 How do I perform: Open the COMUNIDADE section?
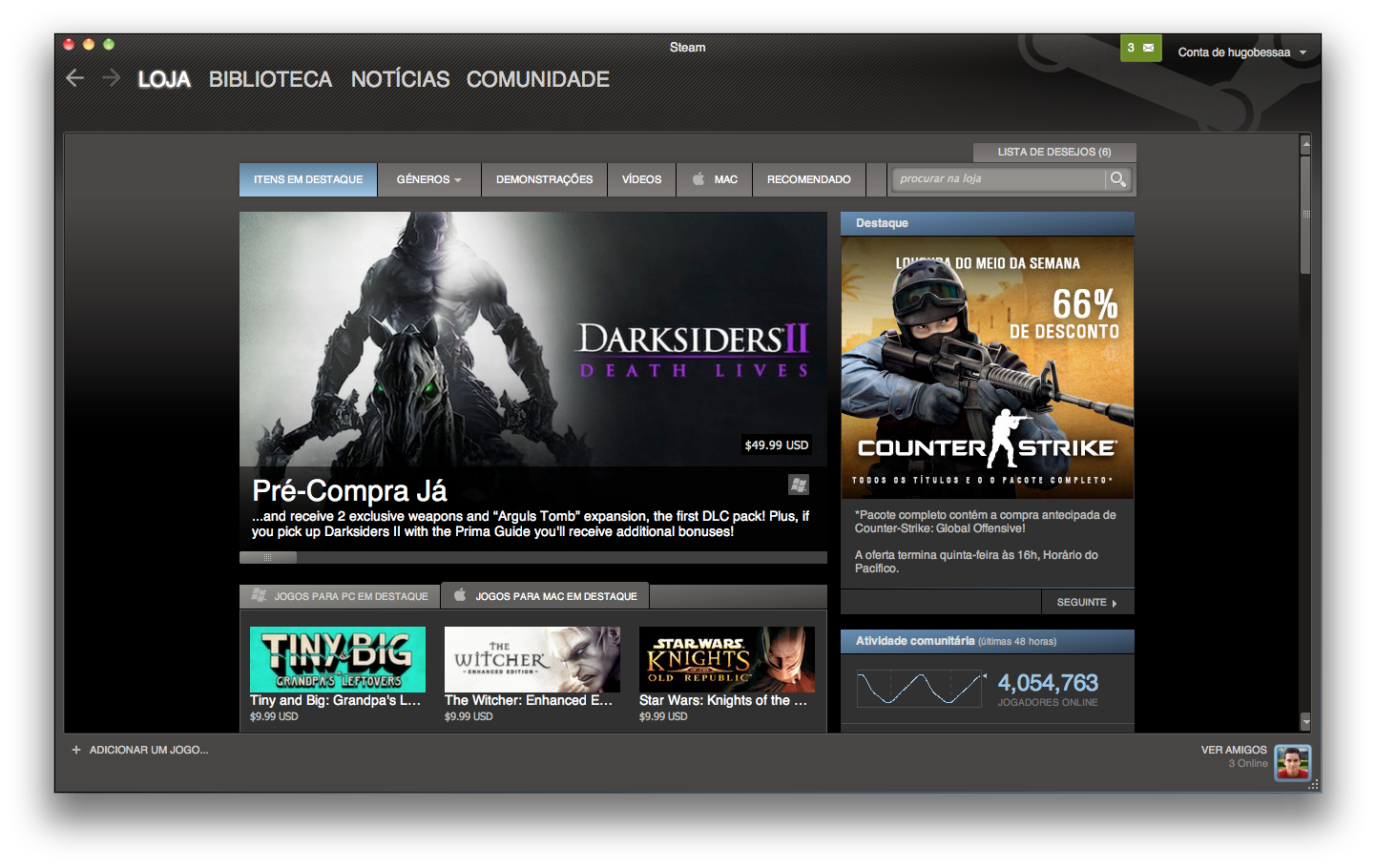pyautogui.click(x=537, y=79)
